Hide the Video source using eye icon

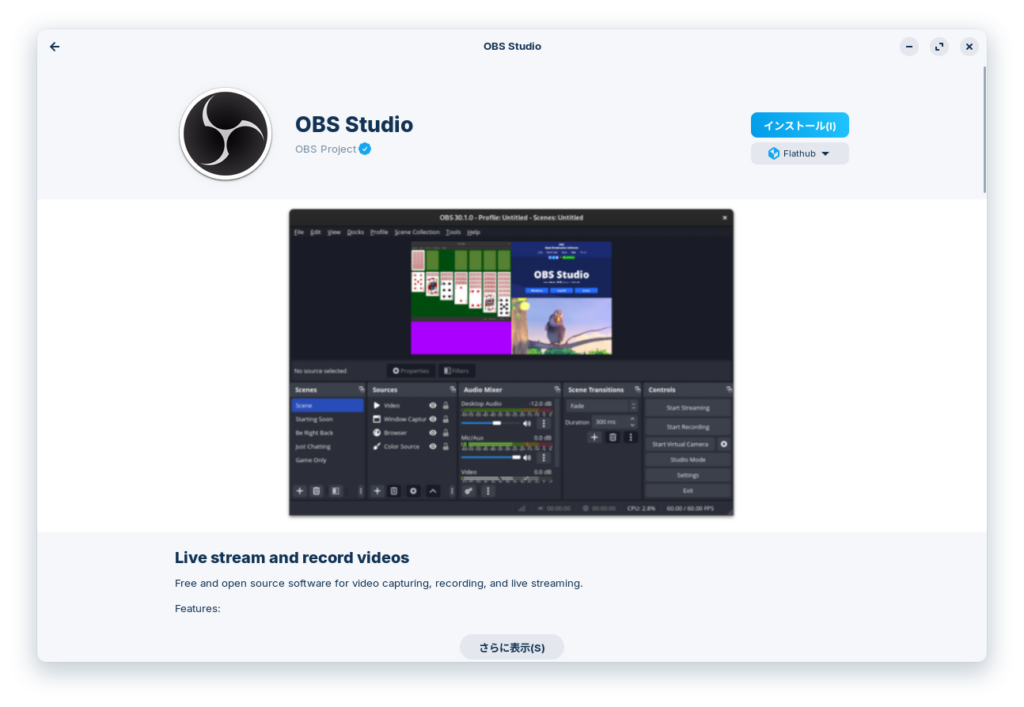coord(433,405)
